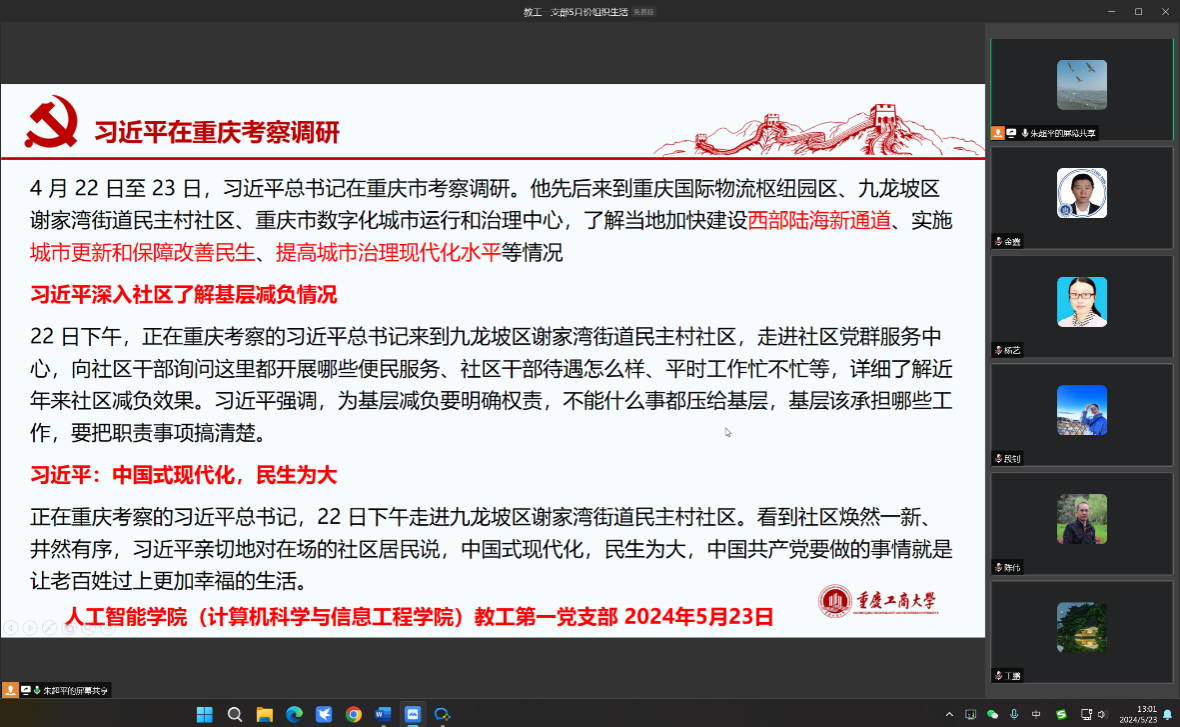
Task: Click the bottom participant thumbnail with pavilion avatar
Action: click(1081, 628)
